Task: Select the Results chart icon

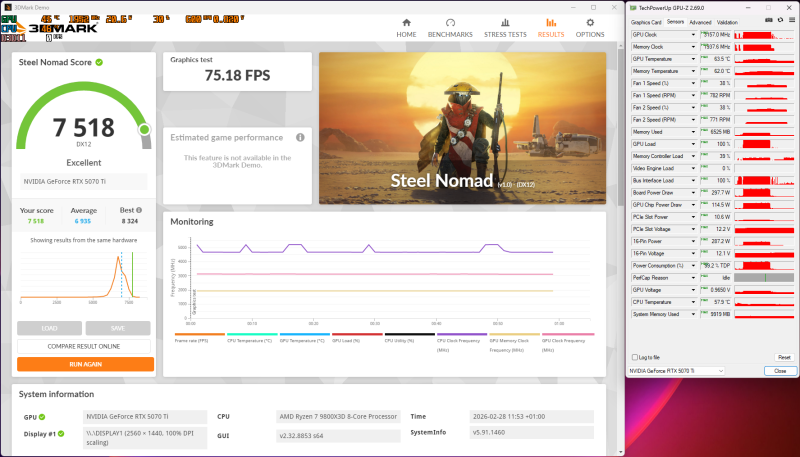Action: tap(551, 22)
